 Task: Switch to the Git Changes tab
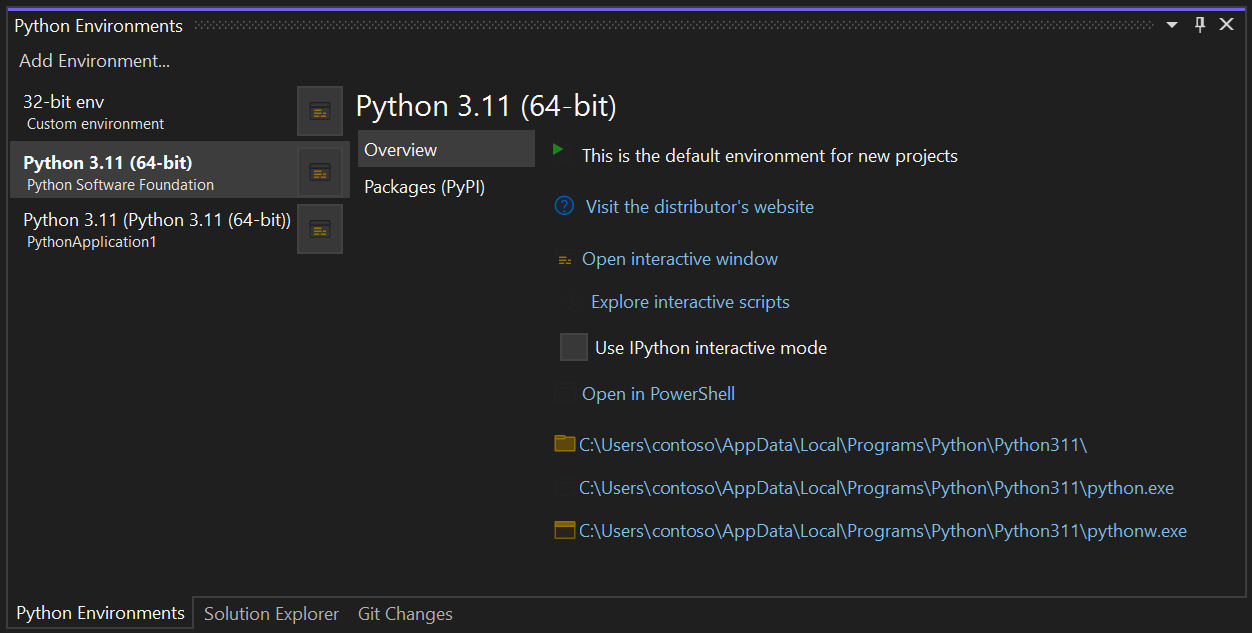(405, 614)
